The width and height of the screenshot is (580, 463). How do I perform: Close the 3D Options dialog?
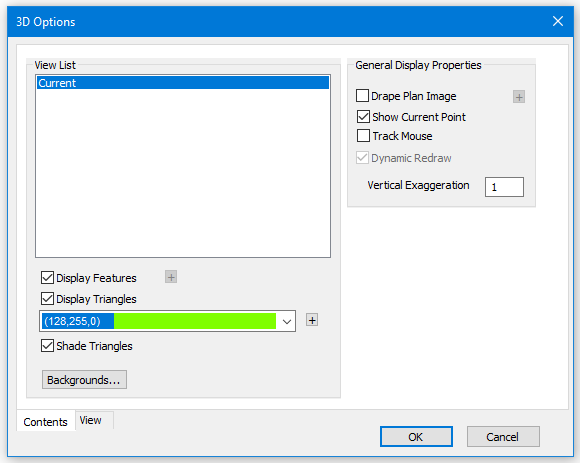click(558, 21)
